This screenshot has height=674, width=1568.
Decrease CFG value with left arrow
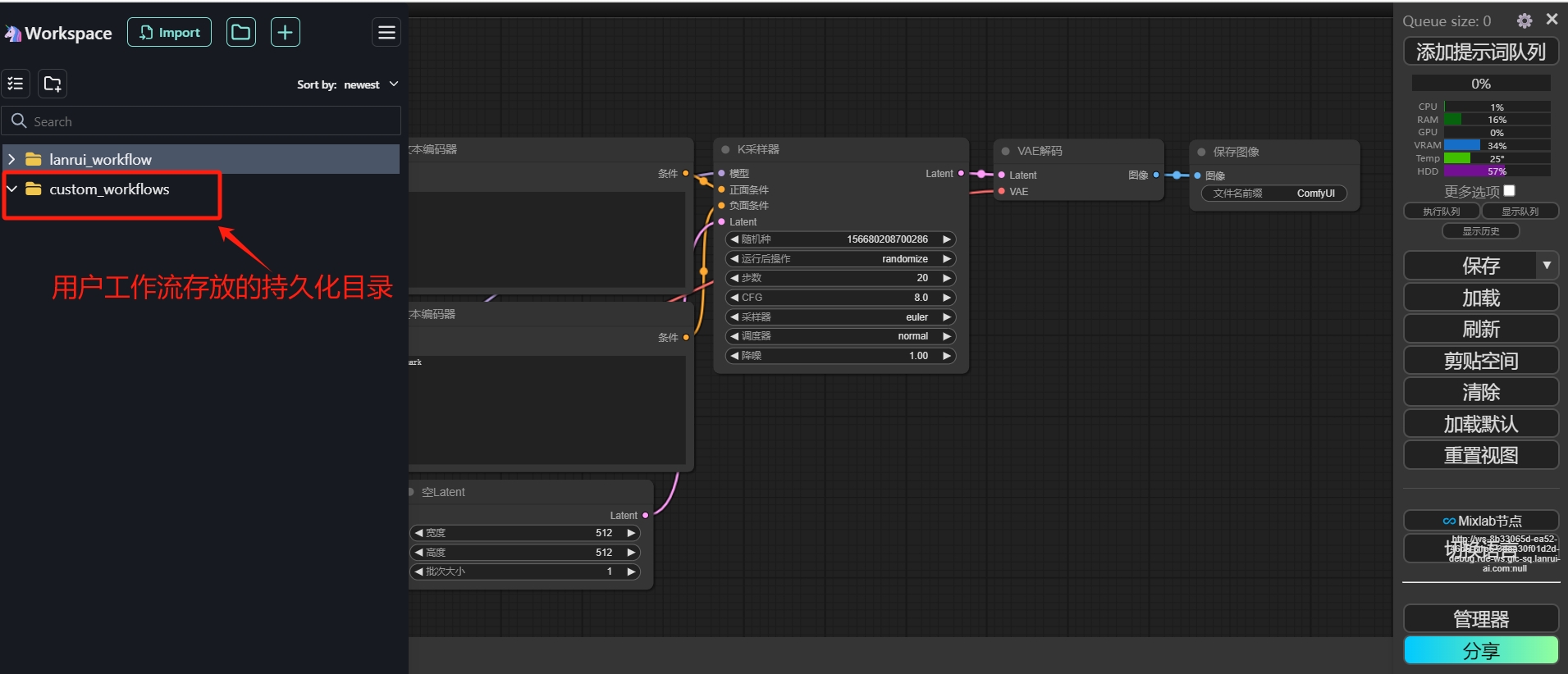pos(734,298)
